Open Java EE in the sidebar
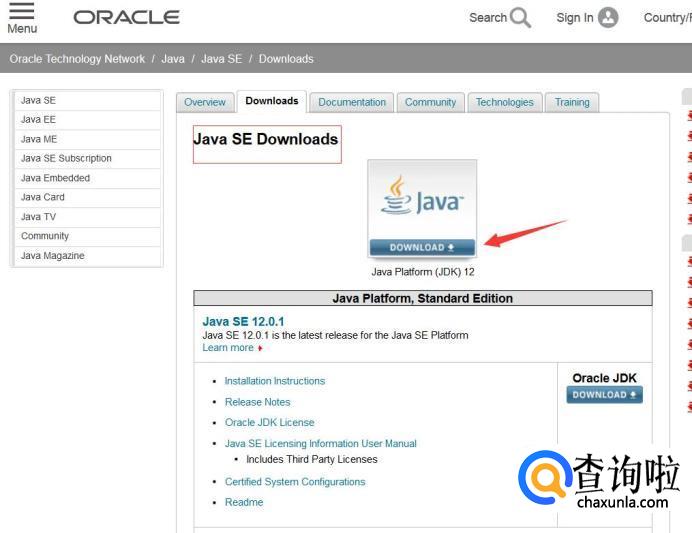692x533 pixels. [87, 120]
